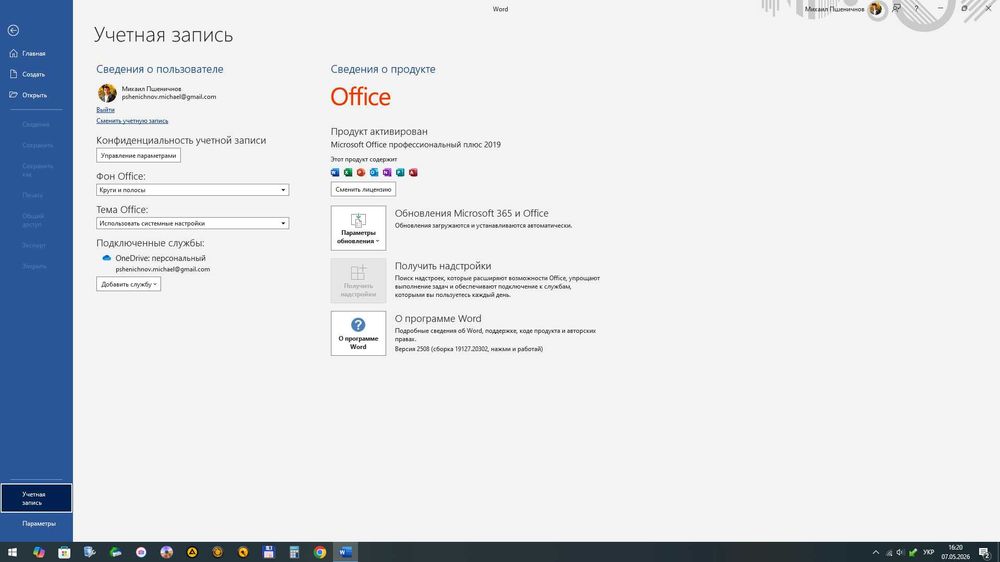Show hidden tray icons chevron
The width and height of the screenshot is (1000, 562).
pyautogui.click(x=876, y=552)
